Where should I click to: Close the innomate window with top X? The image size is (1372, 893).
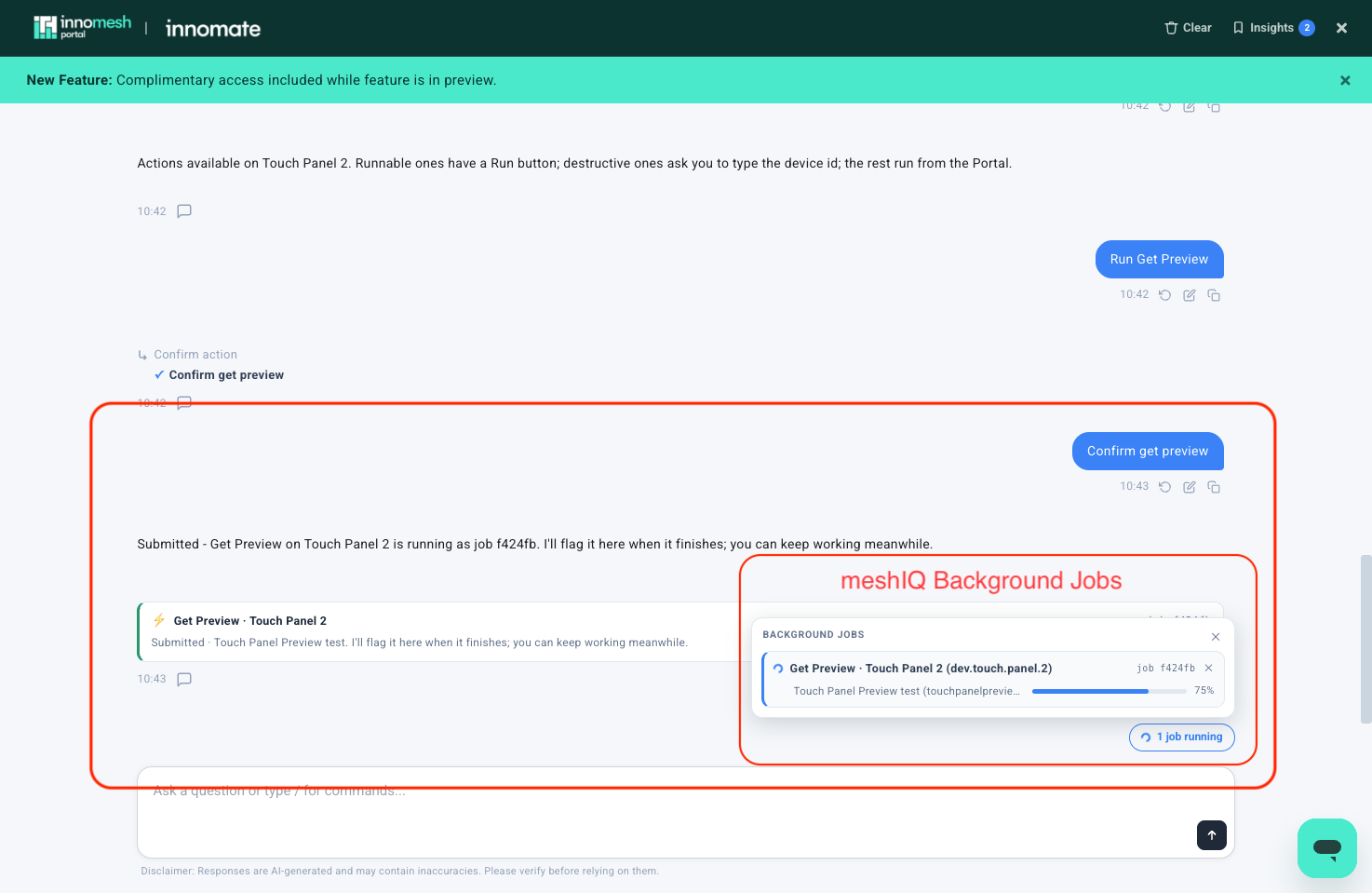(1341, 28)
